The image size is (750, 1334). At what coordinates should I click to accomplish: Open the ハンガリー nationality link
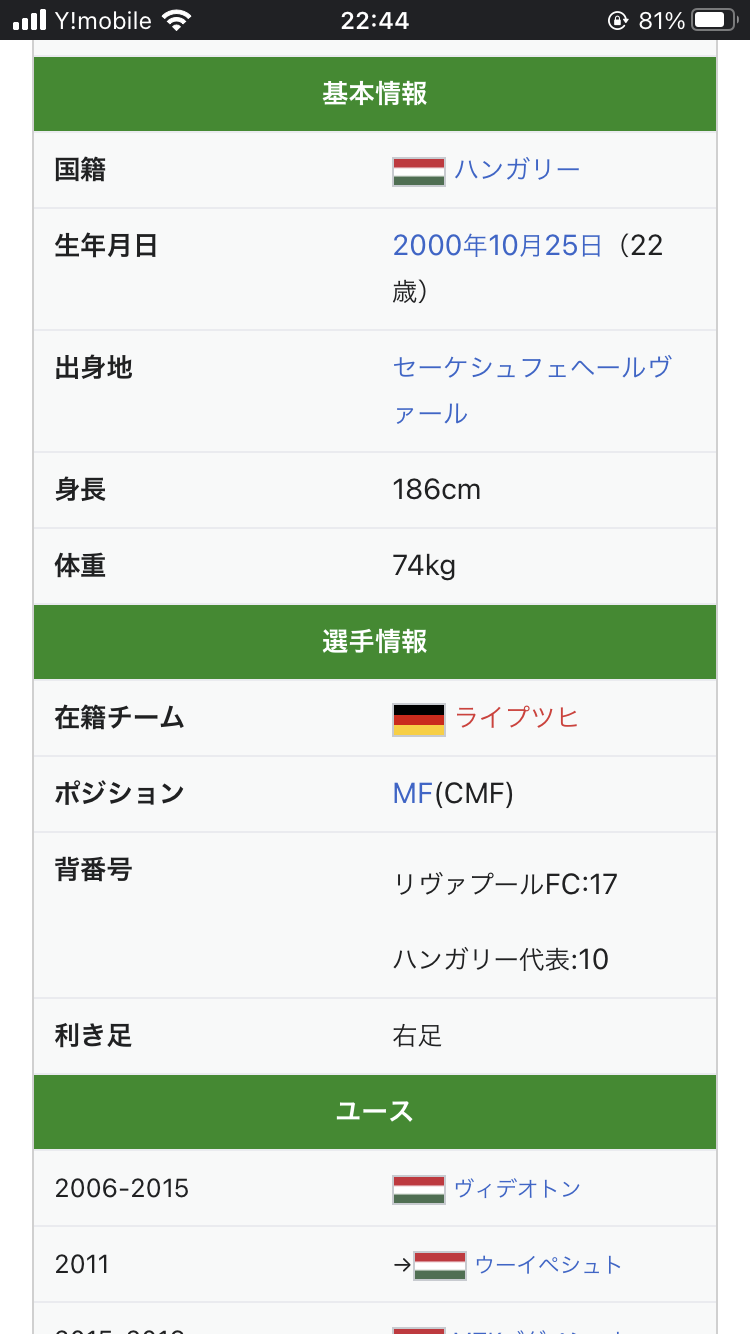[517, 169]
